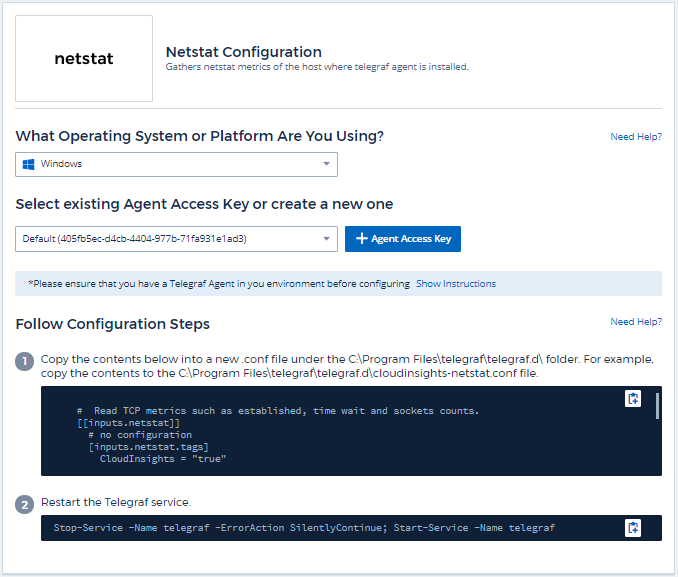
Task: Select the Default access key combo box
Action: pos(170,239)
